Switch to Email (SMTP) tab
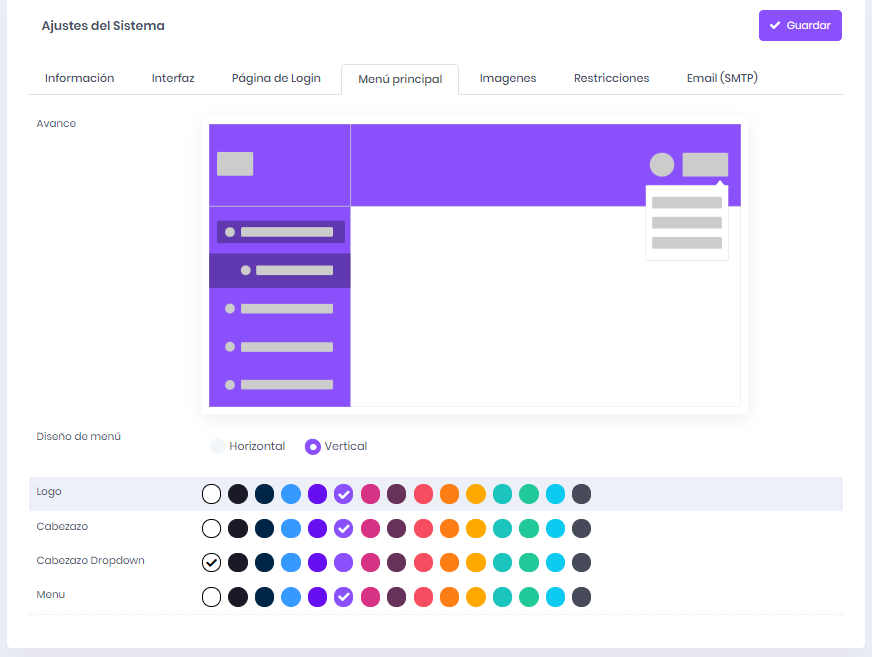The width and height of the screenshot is (872, 657). coord(722,78)
